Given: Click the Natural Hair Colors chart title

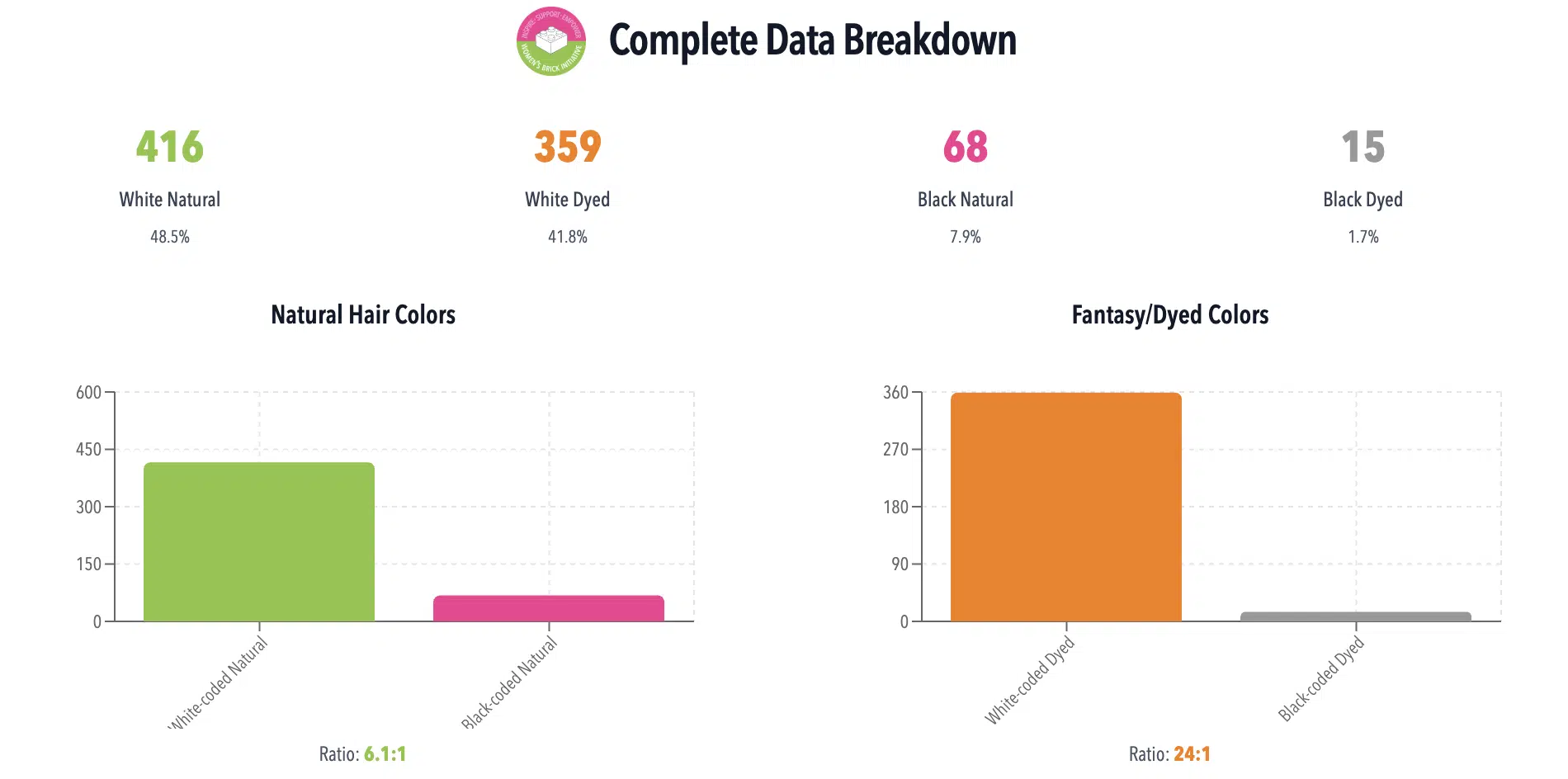Looking at the screenshot, I should pyautogui.click(x=363, y=314).
